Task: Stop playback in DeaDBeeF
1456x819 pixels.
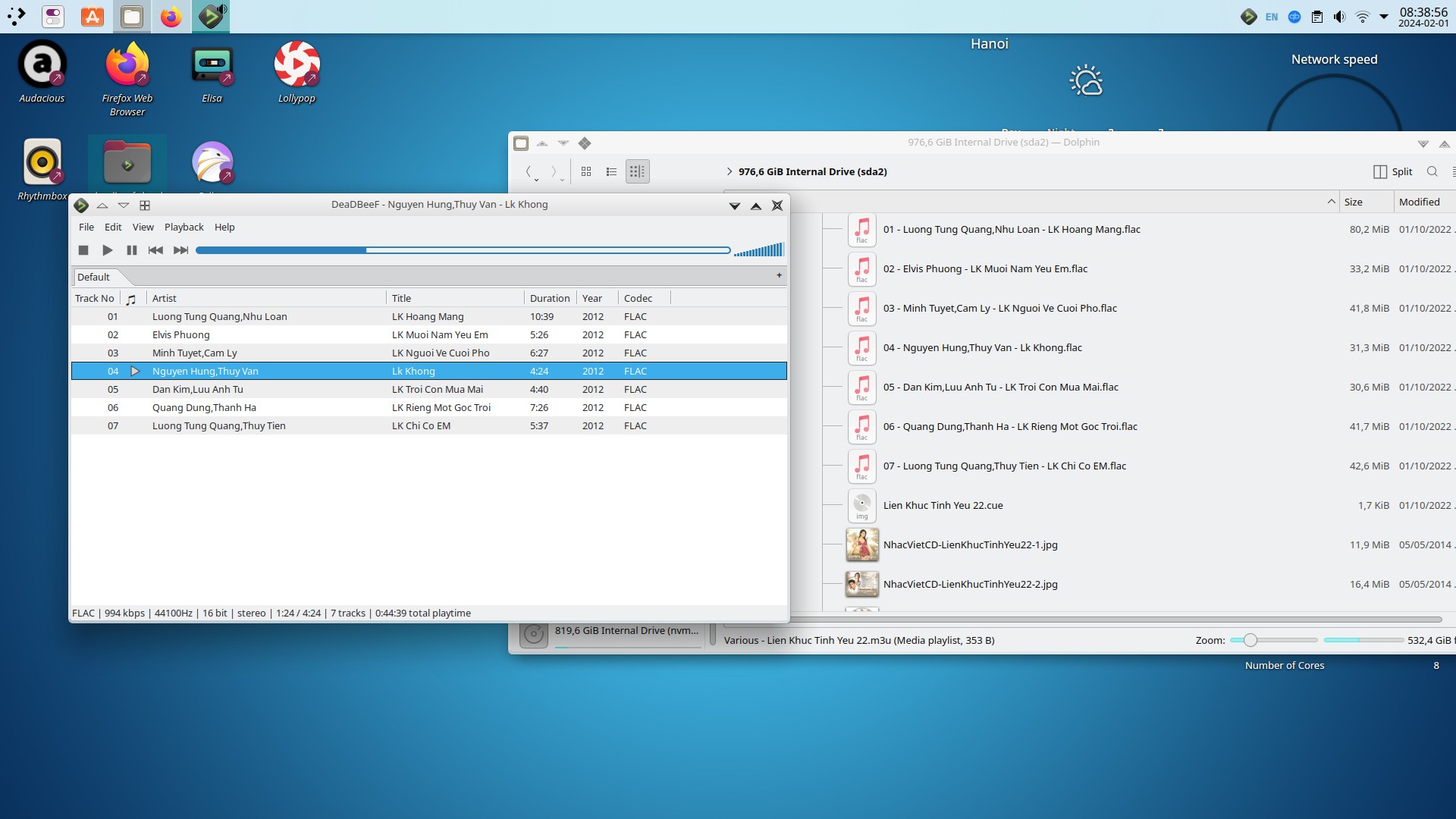Action: click(x=83, y=250)
